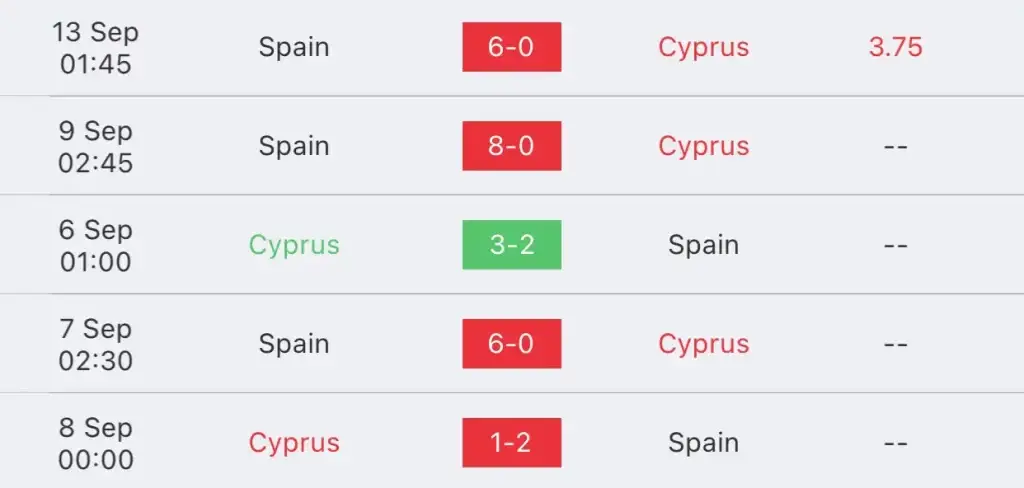The height and width of the screenshot is (488, 1024).
Task: Open Cyprus team in 13 Sep match
Action: [x=703, y=48]
